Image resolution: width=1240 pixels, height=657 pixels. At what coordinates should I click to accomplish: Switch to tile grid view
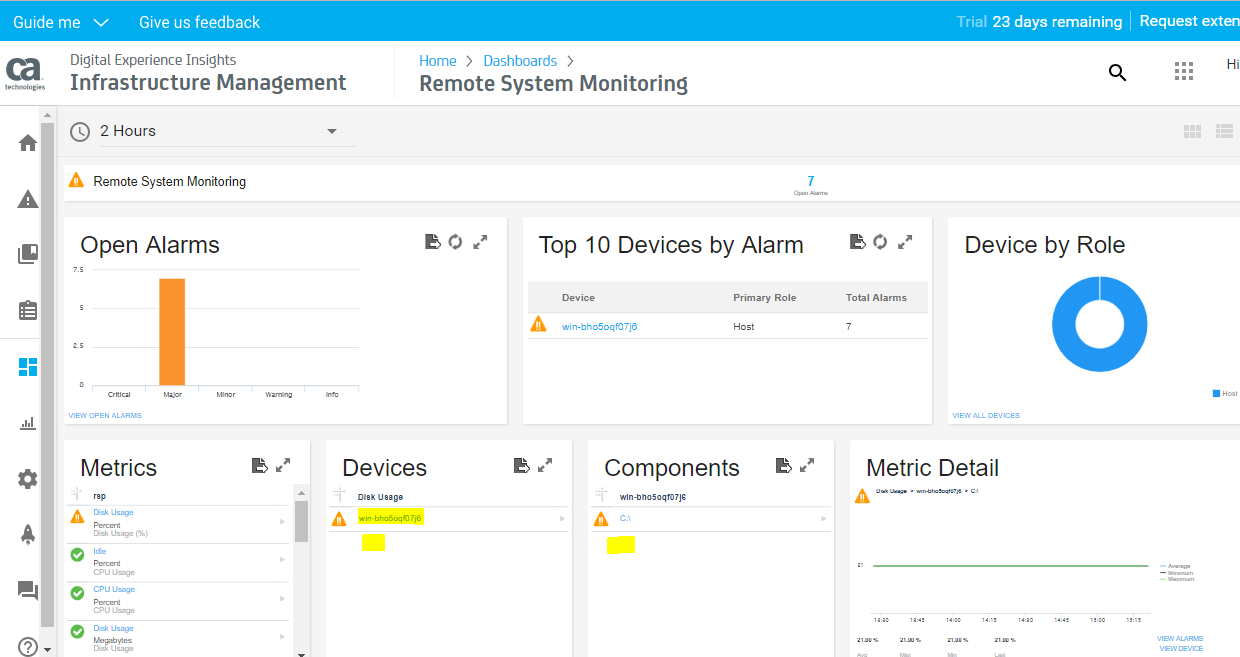point(1192,131)
